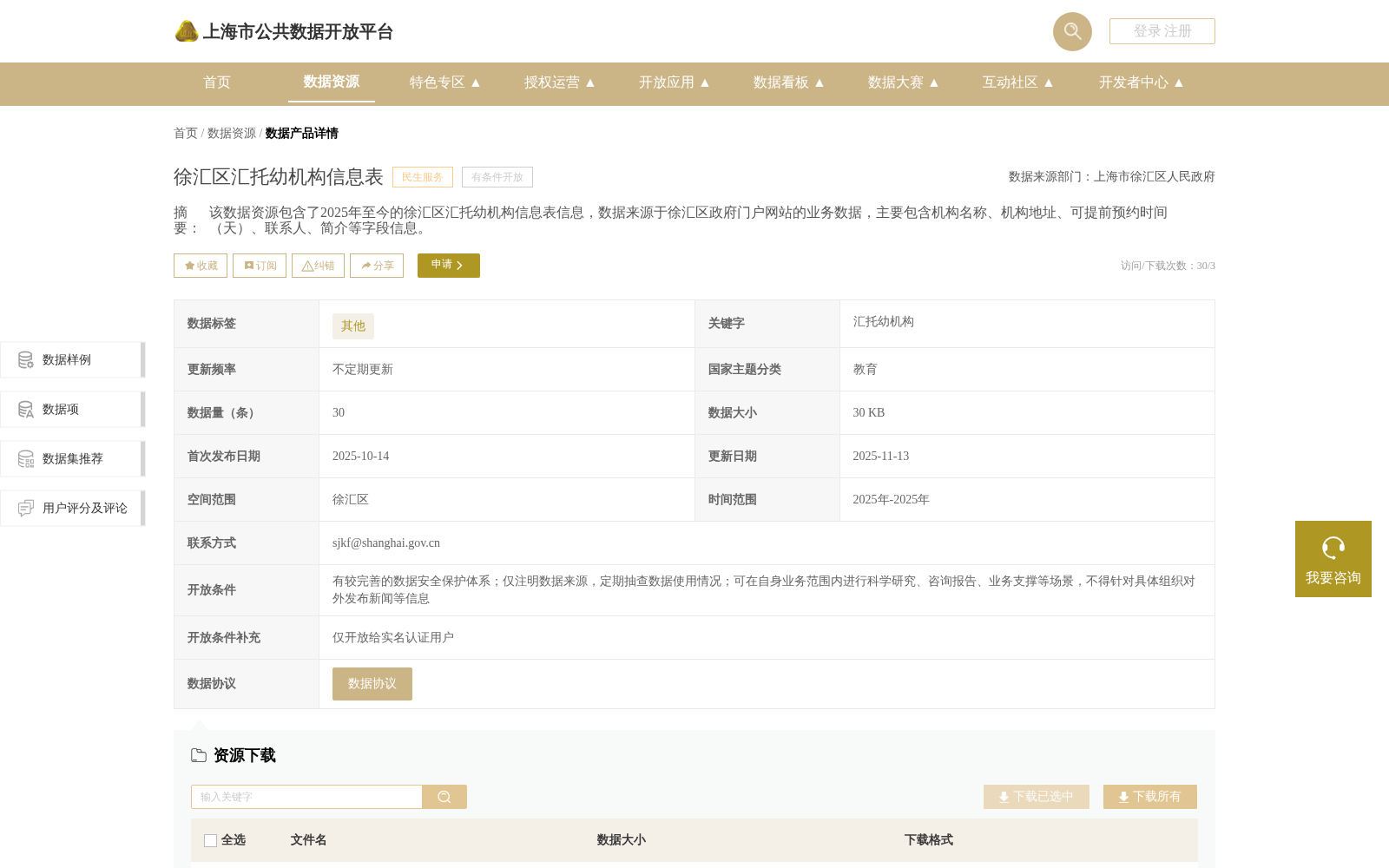This screenshot has width=1389, height=868.
Task: Click the 其他 data tag
Action: click(x=353, y=326)
